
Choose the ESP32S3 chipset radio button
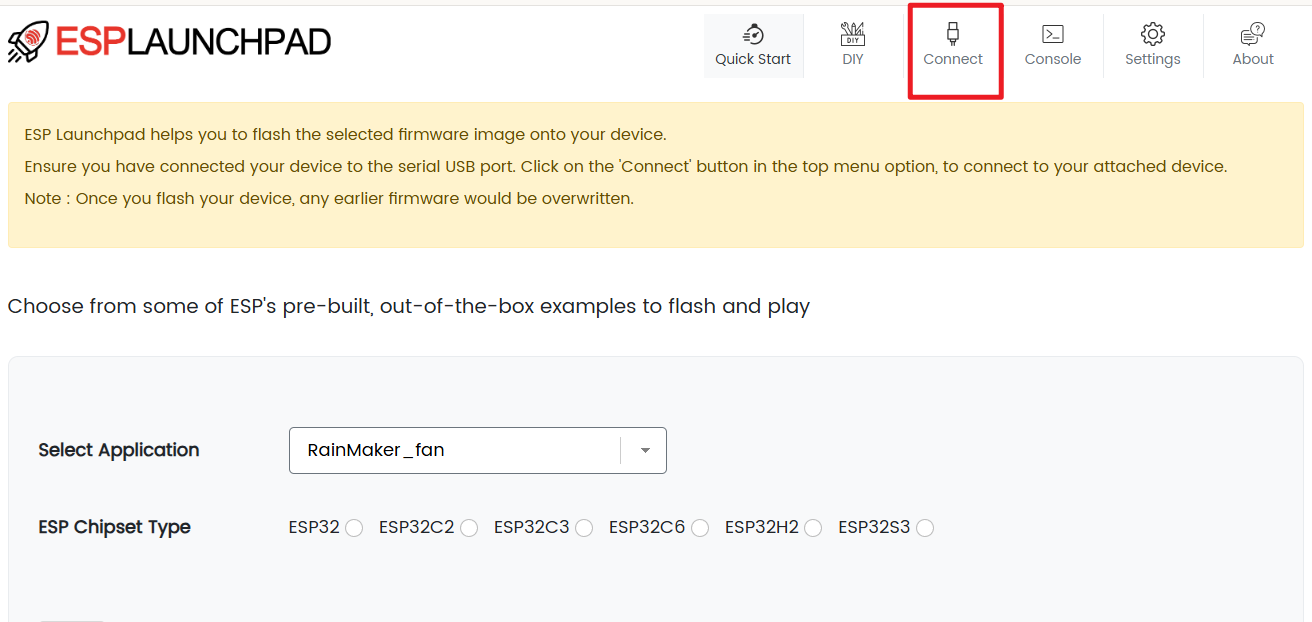(x=925, y=528)
